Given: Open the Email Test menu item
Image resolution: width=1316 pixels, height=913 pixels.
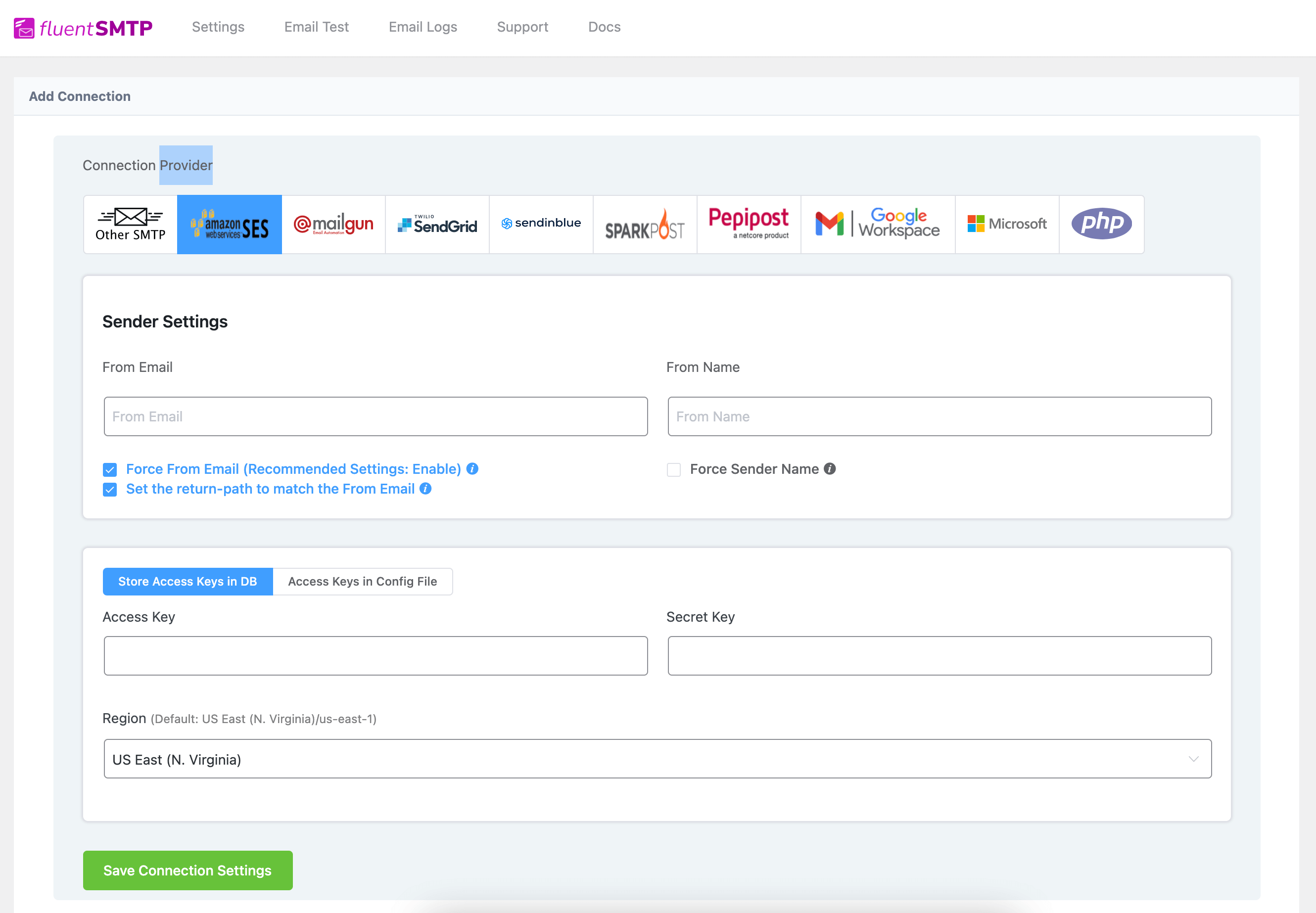Looking at the screenshot, I should tap(317, 27).
